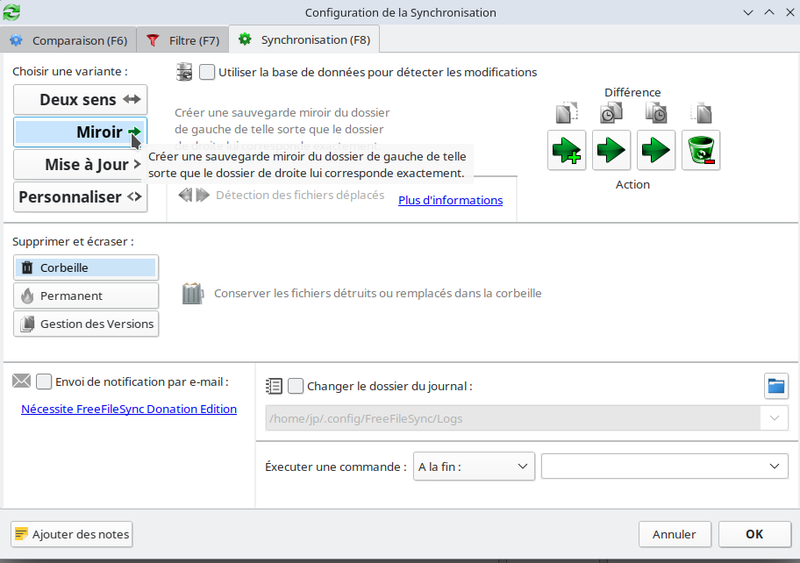Choose the Personnaliser variant
This screenshot has height=563, width=800.
(80, 197)
